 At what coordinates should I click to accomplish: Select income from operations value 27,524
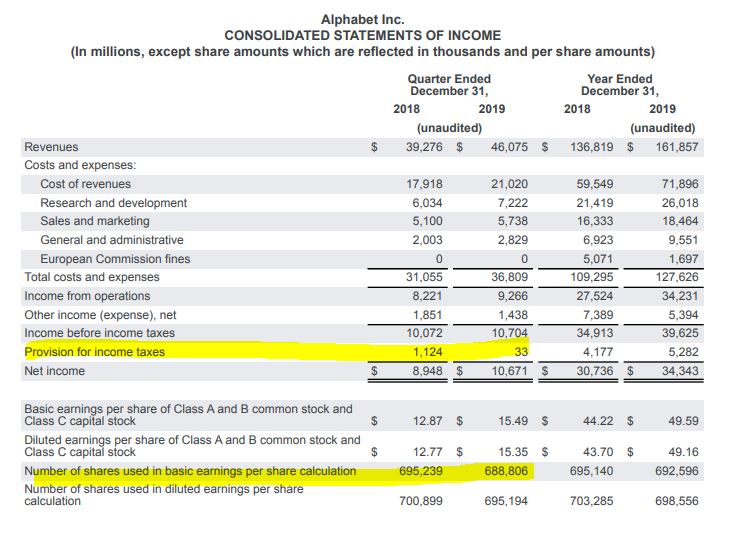pos(595,296)
